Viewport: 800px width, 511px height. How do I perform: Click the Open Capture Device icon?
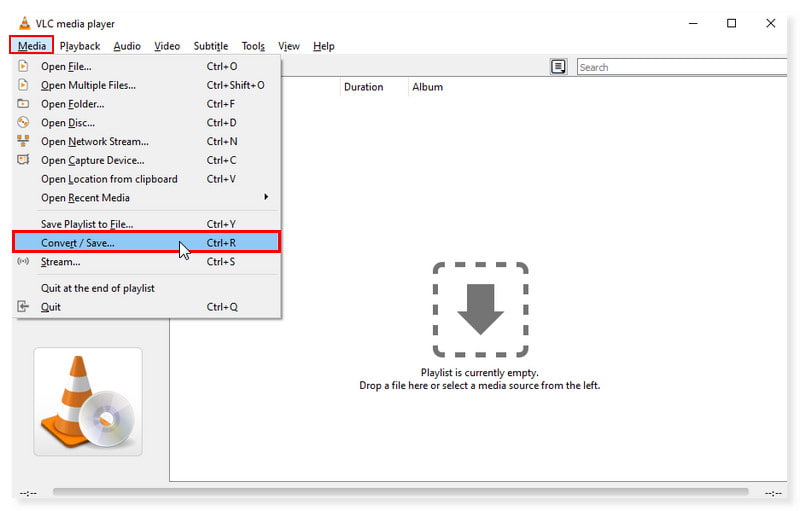[23, 160]
